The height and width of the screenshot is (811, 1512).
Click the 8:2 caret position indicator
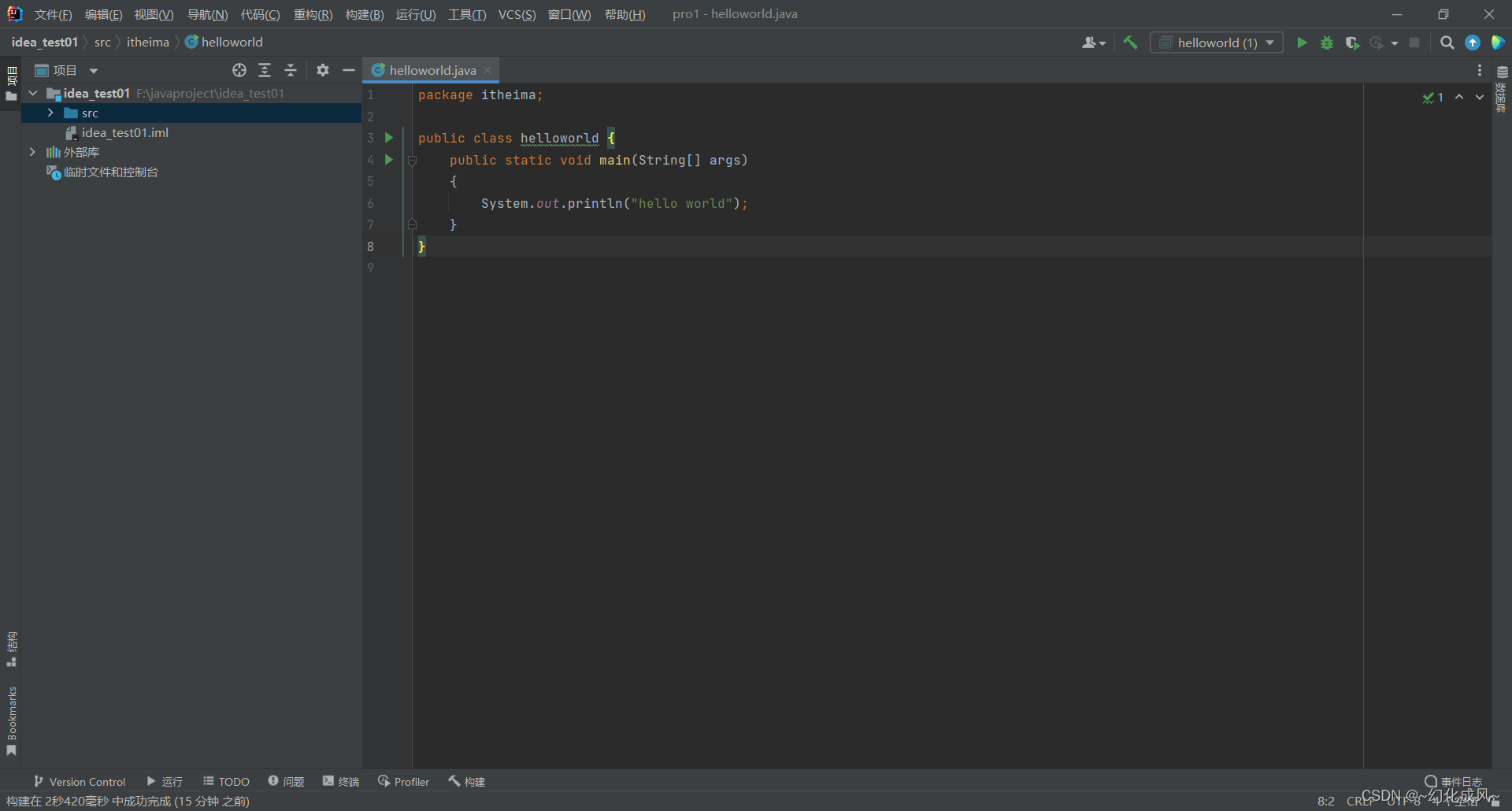coord(1326,801)
